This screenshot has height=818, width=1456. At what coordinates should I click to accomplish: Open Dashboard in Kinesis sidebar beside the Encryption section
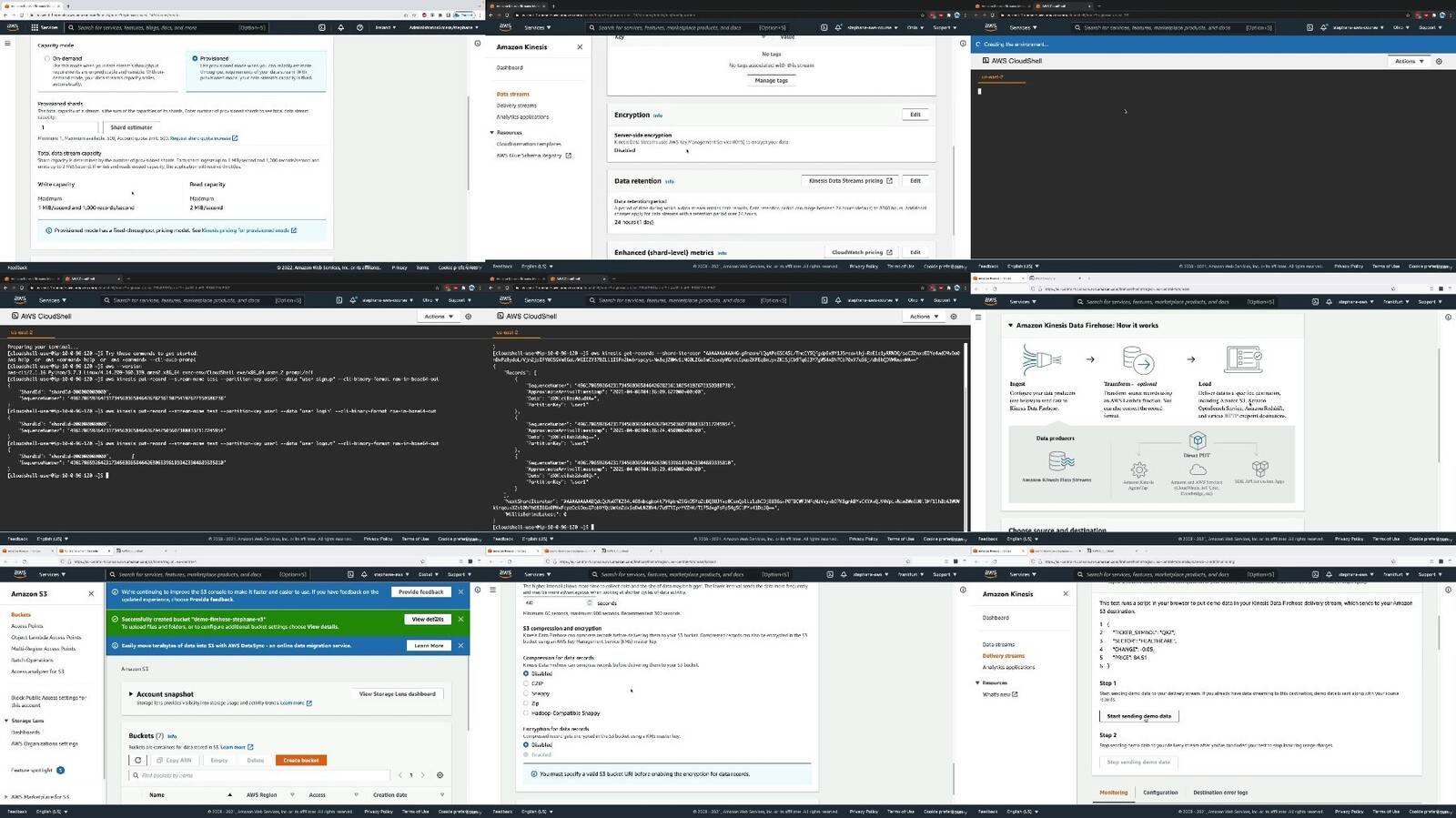tap(510, 67)
